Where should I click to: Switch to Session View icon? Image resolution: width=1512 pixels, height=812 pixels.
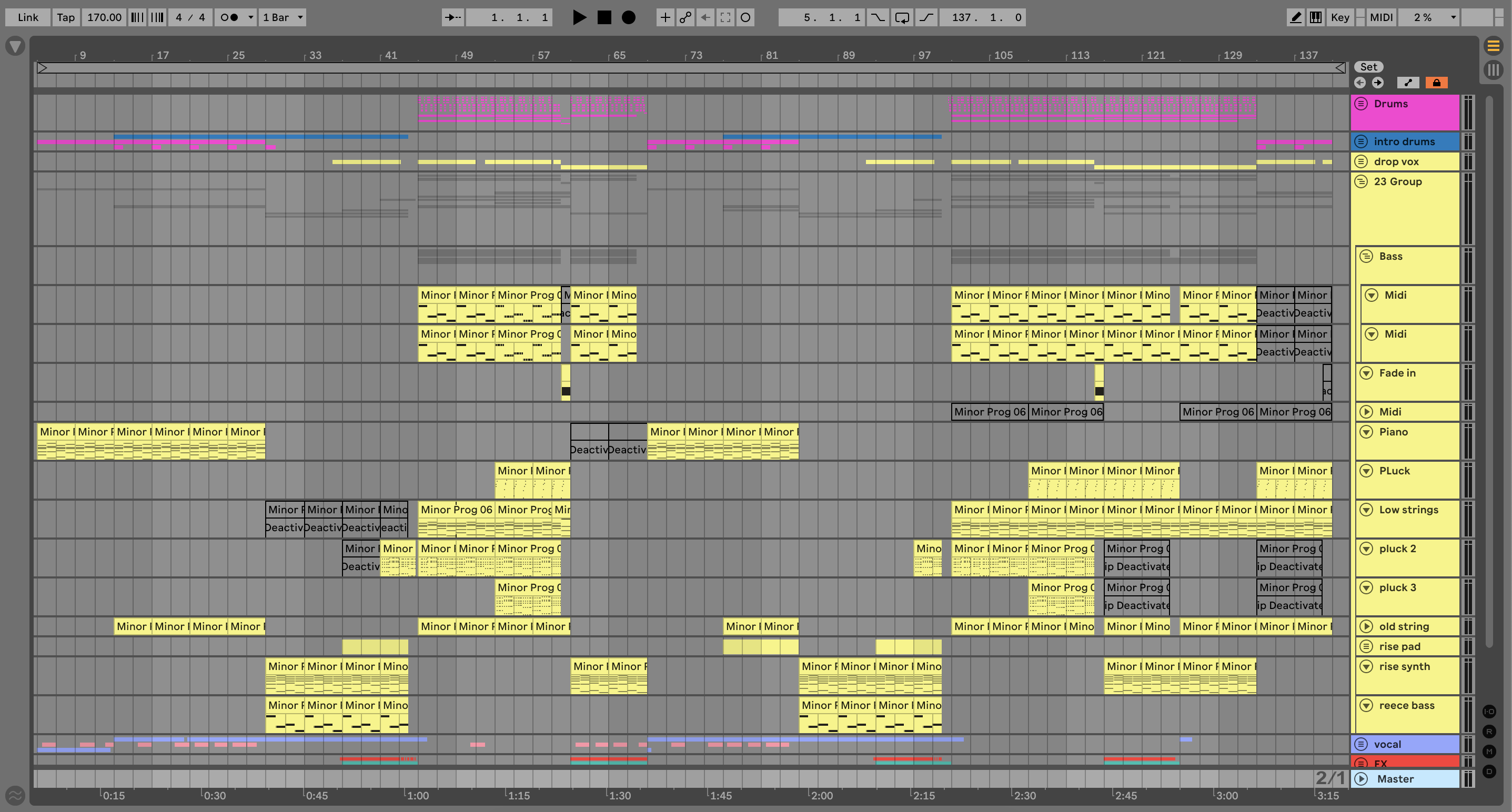[x=1493, y=70]
